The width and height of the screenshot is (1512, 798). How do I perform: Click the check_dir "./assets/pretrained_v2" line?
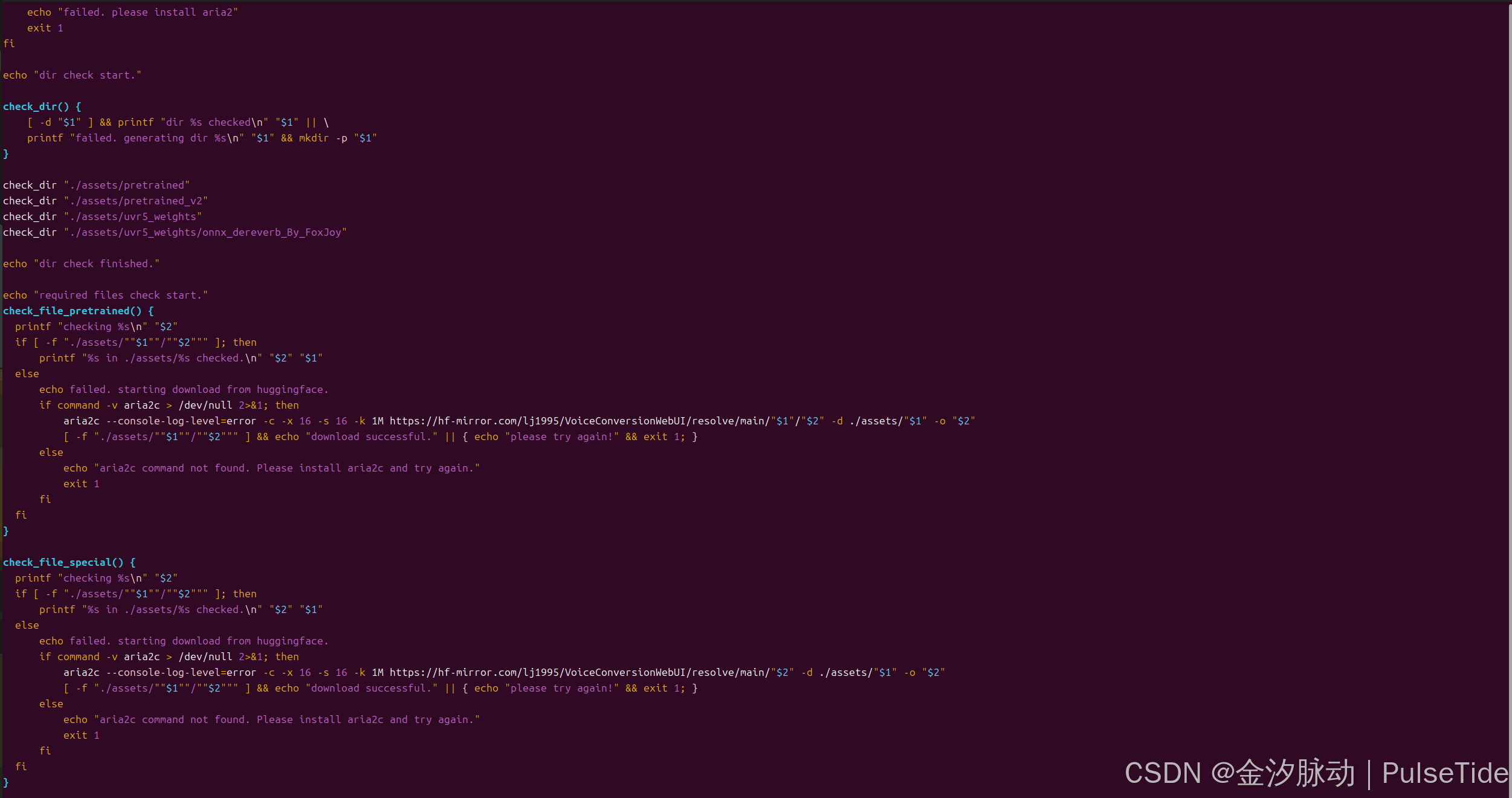click(x=105, y=201)
